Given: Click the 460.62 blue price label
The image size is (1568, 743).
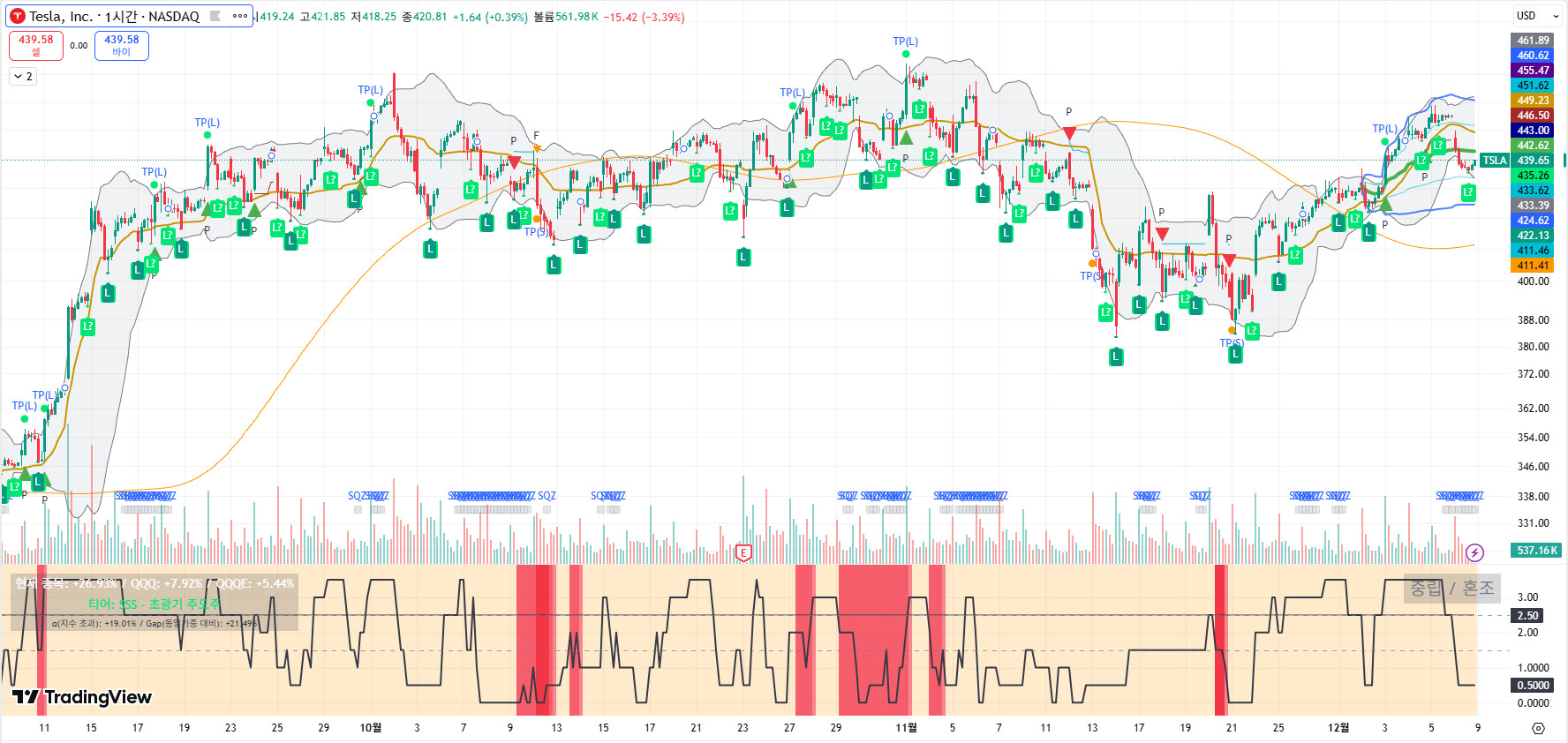Looking at the screenshot, I should pyautogui.click(x=1533, y=56).
